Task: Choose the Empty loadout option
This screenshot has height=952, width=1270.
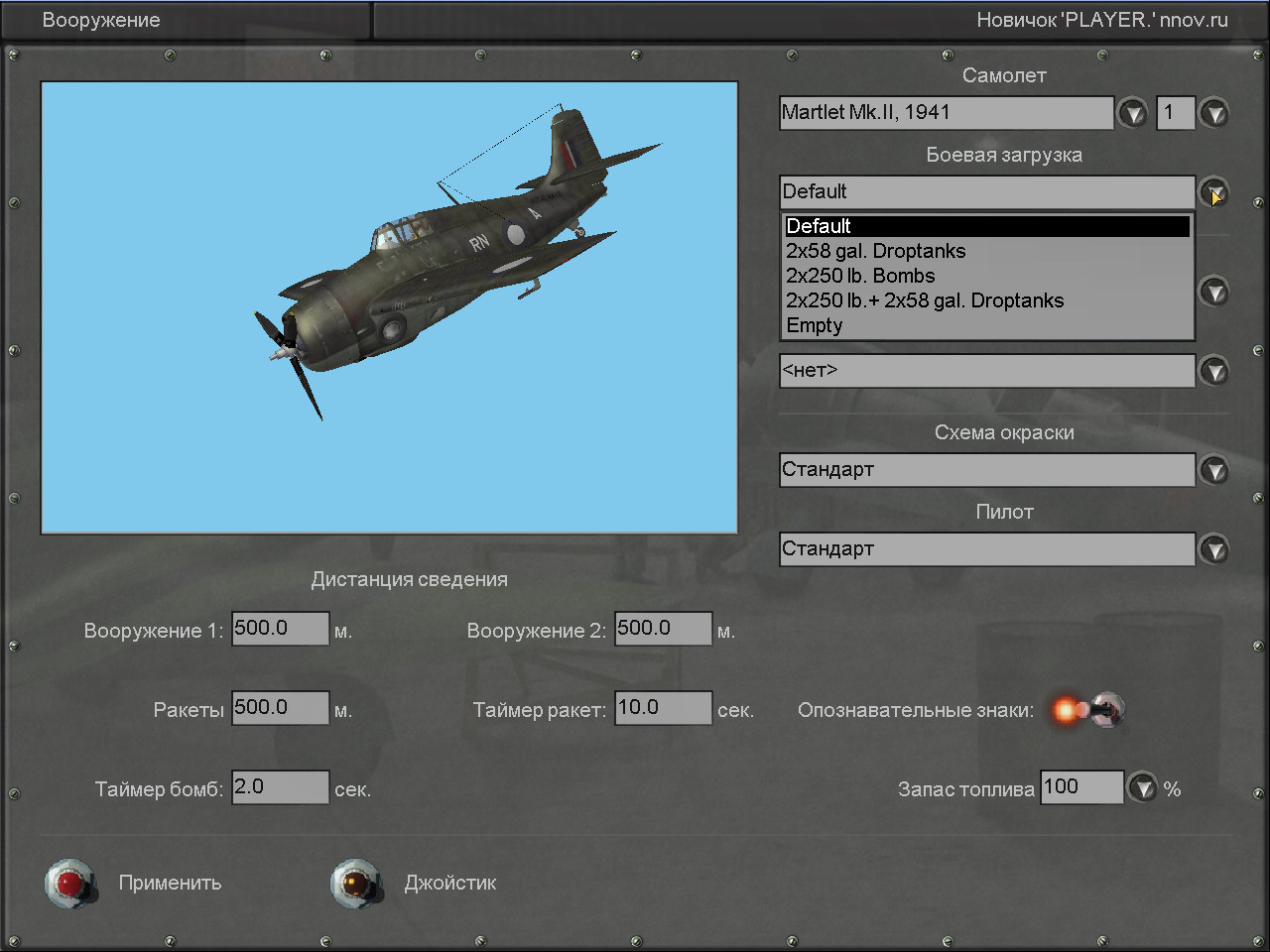Action: (987, 325)
